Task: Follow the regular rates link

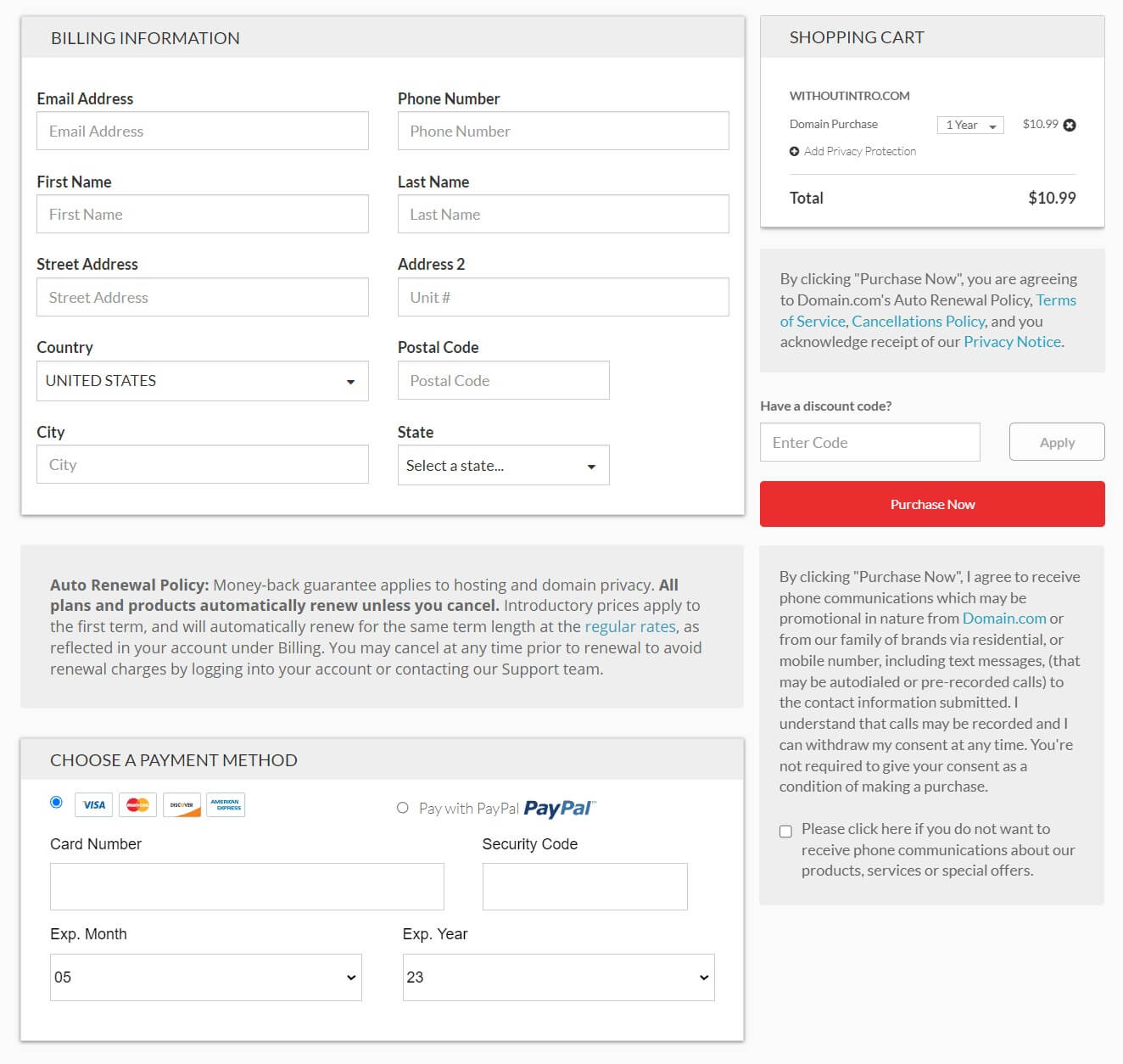Action: point(629,627)
